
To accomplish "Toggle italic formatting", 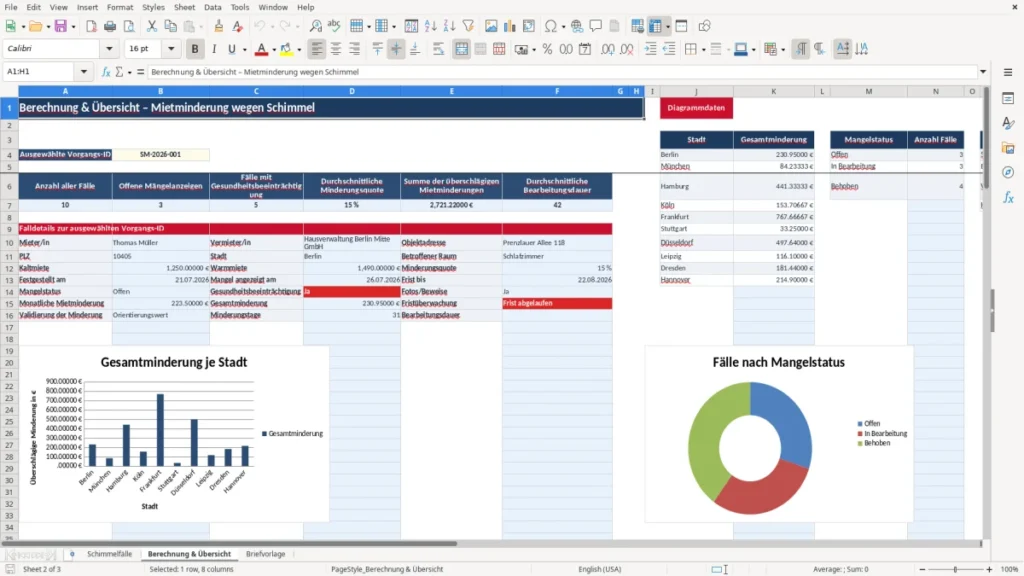I will click(214, 49).
